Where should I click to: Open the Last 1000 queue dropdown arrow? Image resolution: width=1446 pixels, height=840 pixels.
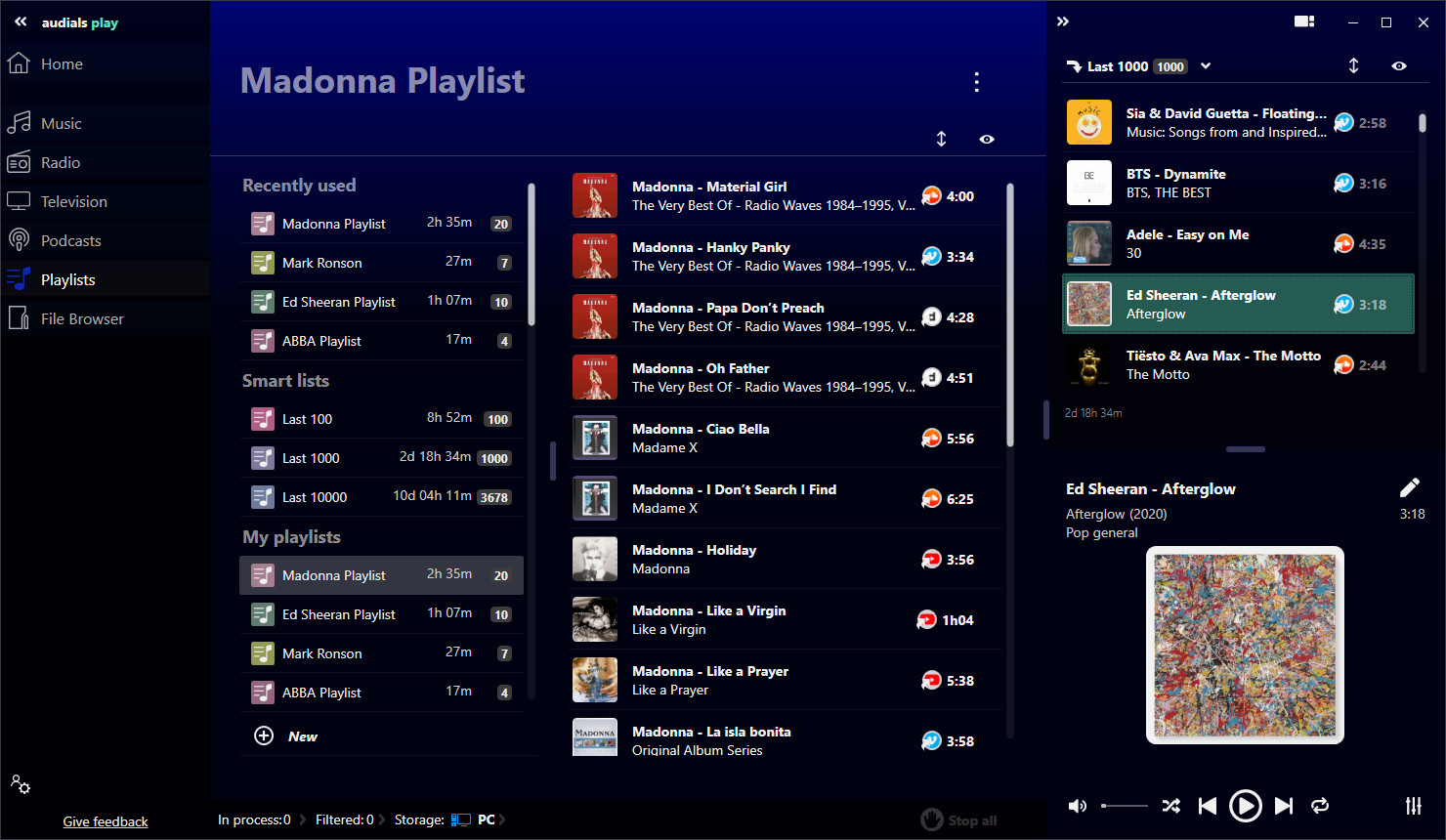pyautogui.click(x=1206, y=66)
